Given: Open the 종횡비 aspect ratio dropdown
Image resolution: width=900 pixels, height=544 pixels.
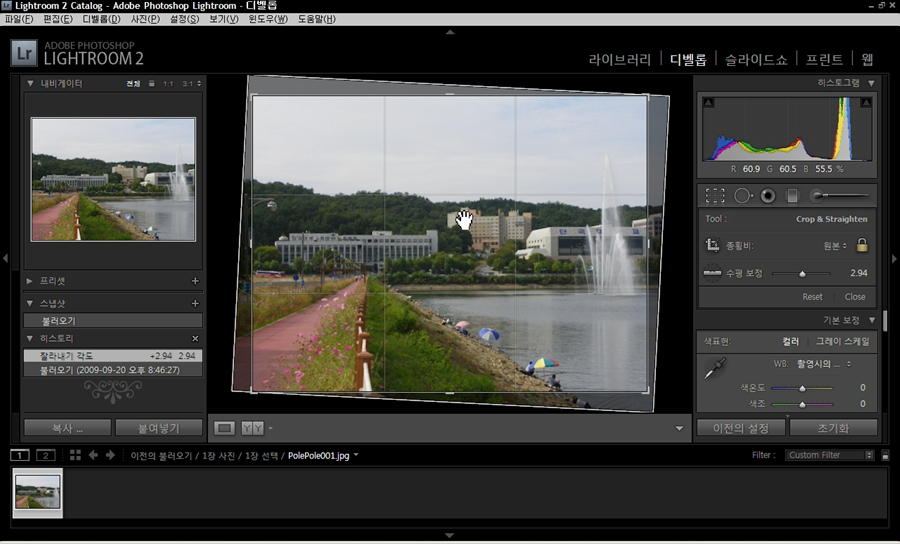Looking at the screenshot, I should [x=834, y=245].
